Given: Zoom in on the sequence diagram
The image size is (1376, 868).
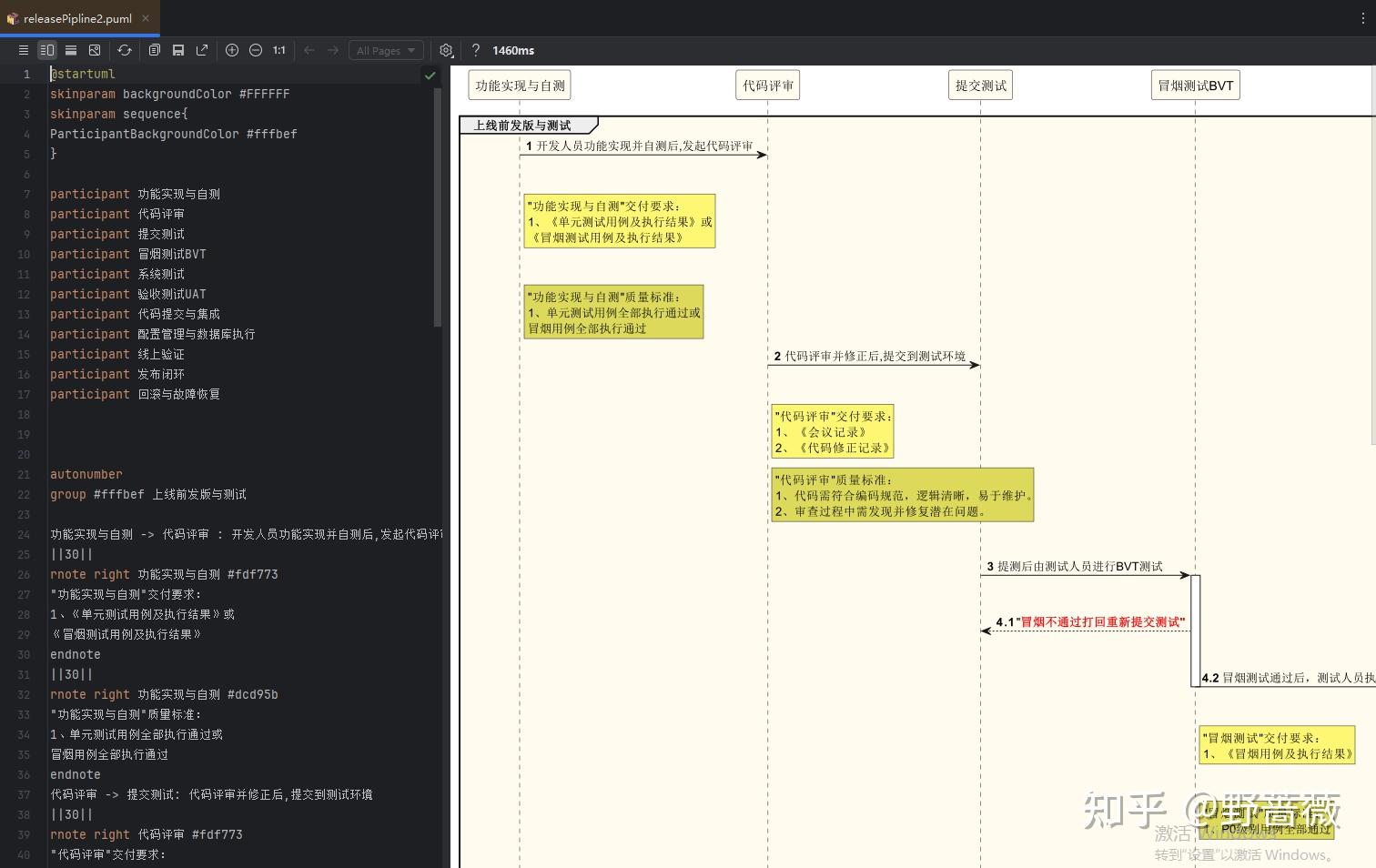Looking at the screenshot, I should click(x=232, y=50).
